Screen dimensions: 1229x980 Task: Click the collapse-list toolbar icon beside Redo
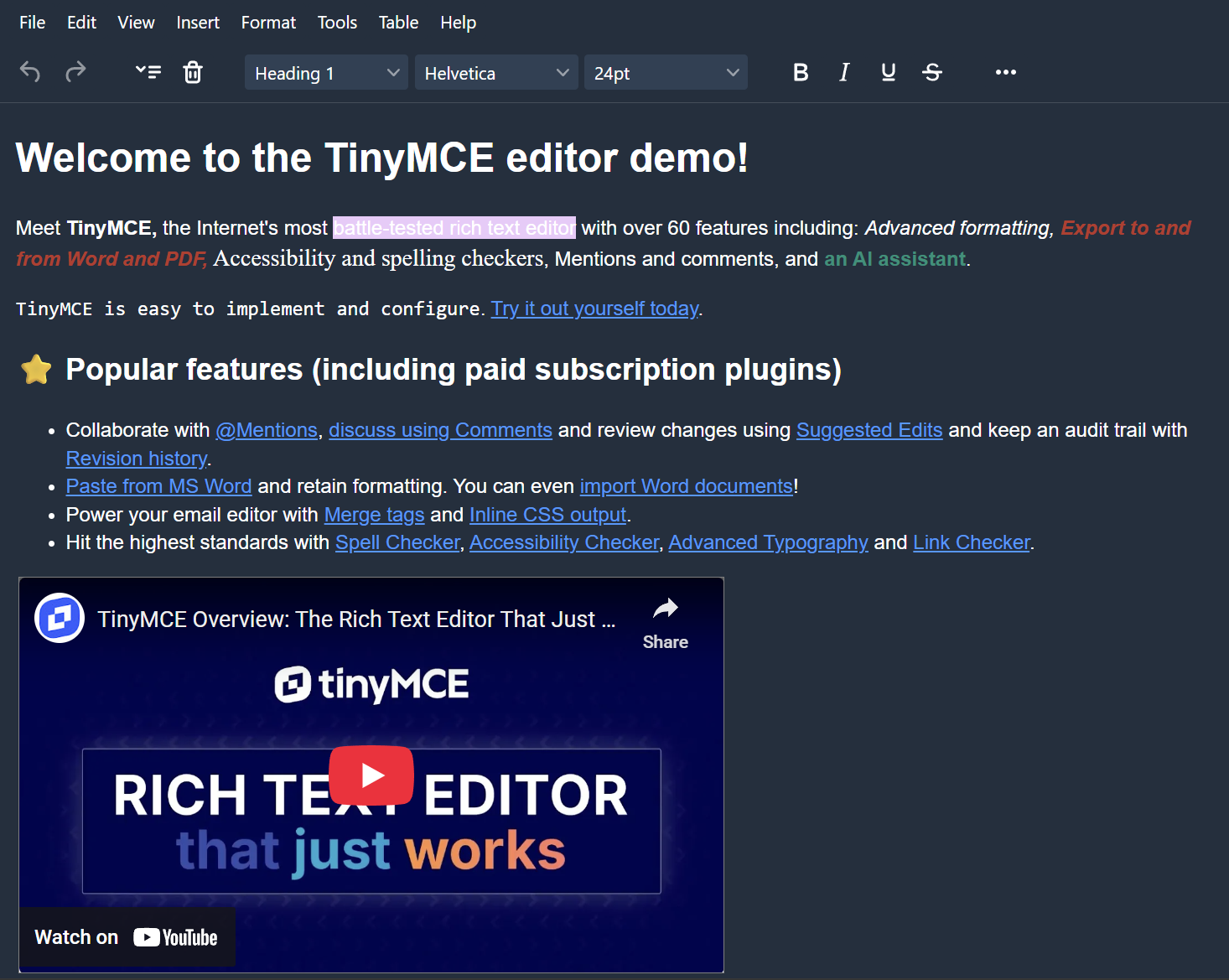(x=148, y=72)
